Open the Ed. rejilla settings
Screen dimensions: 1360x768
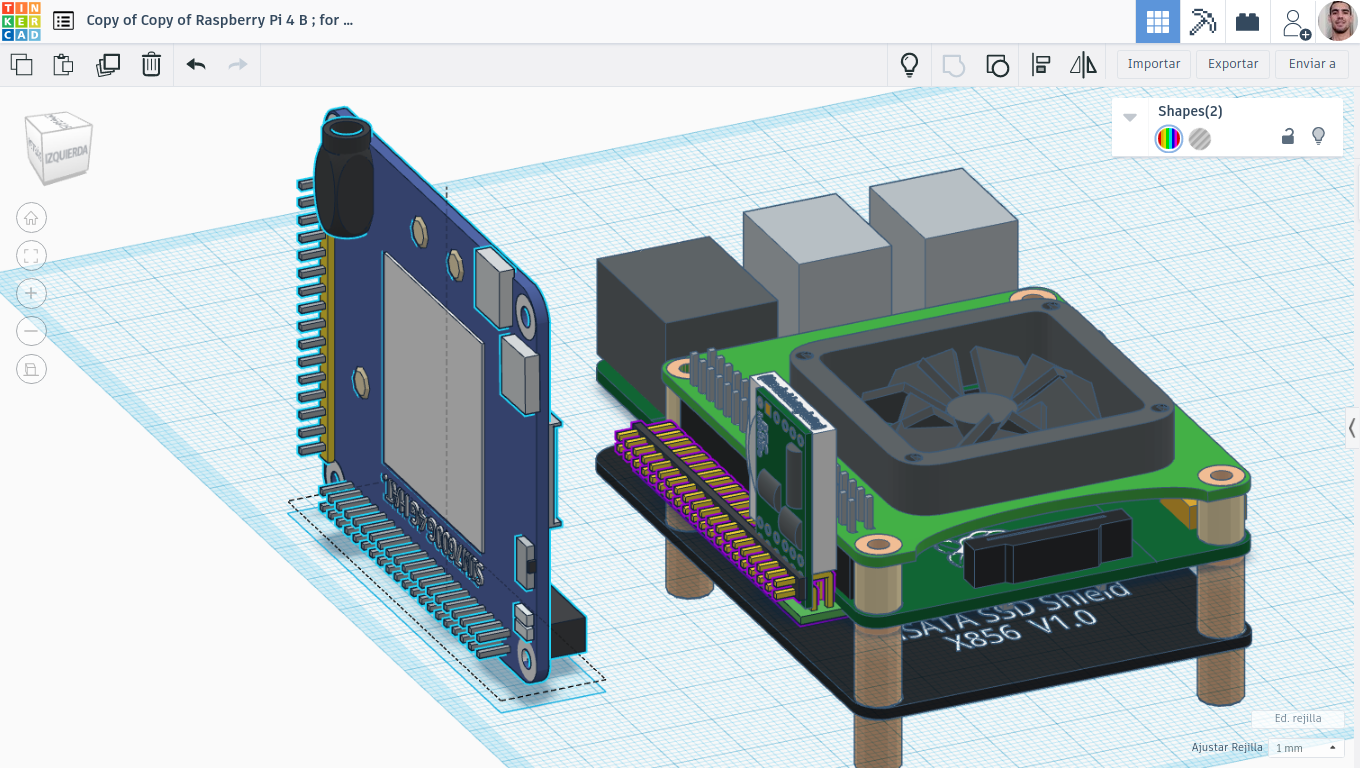[x=1298, y=718]
